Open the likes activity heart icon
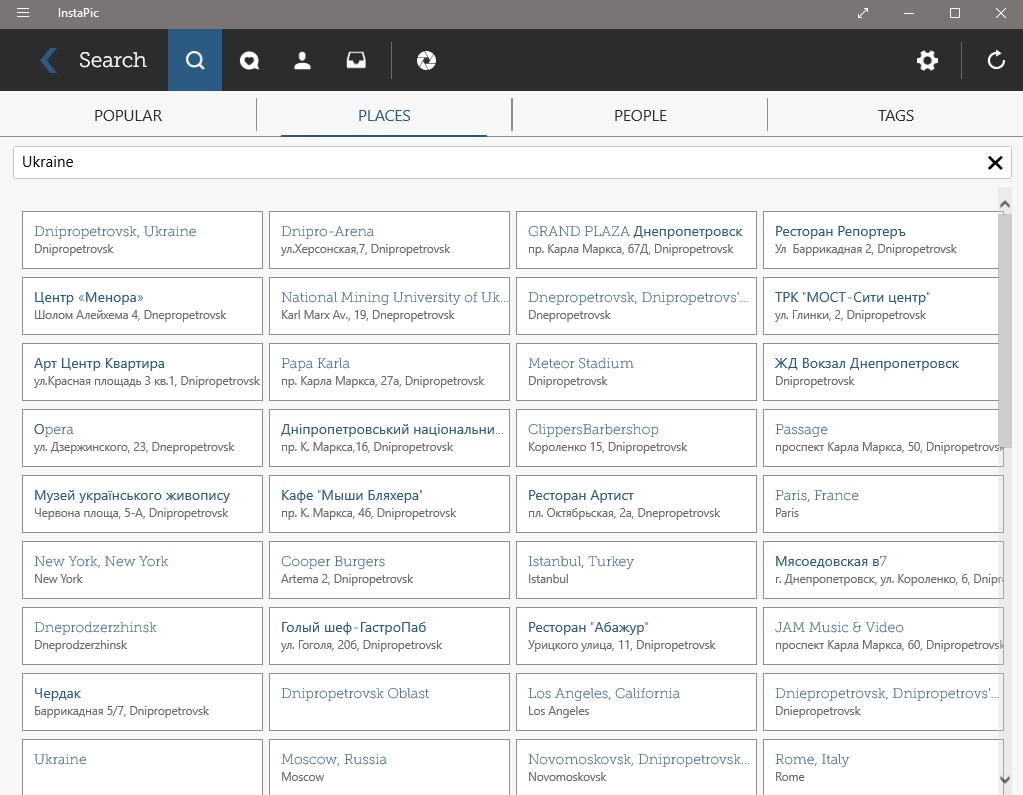 (249, 61)
